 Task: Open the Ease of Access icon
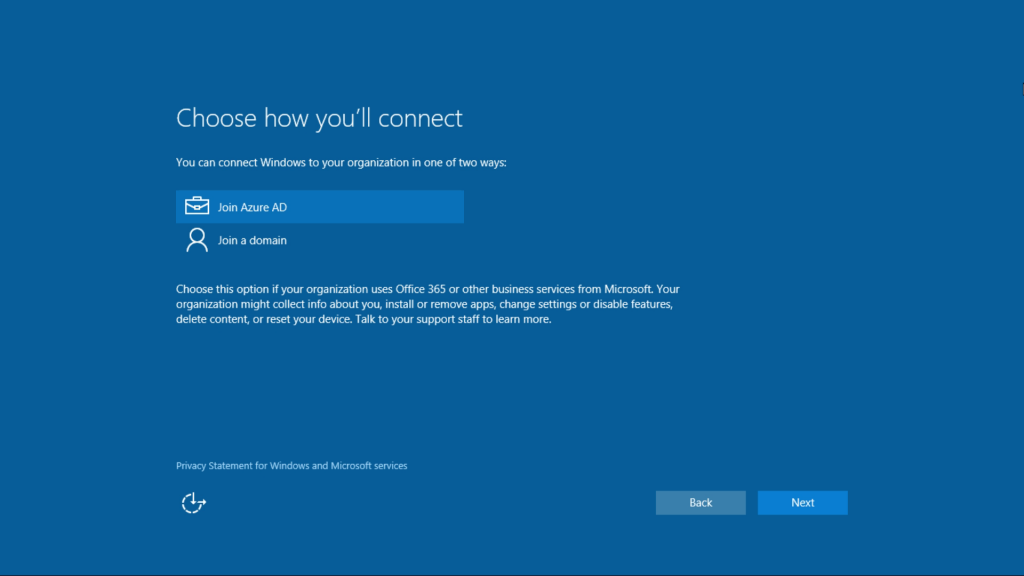click(193, 503)
